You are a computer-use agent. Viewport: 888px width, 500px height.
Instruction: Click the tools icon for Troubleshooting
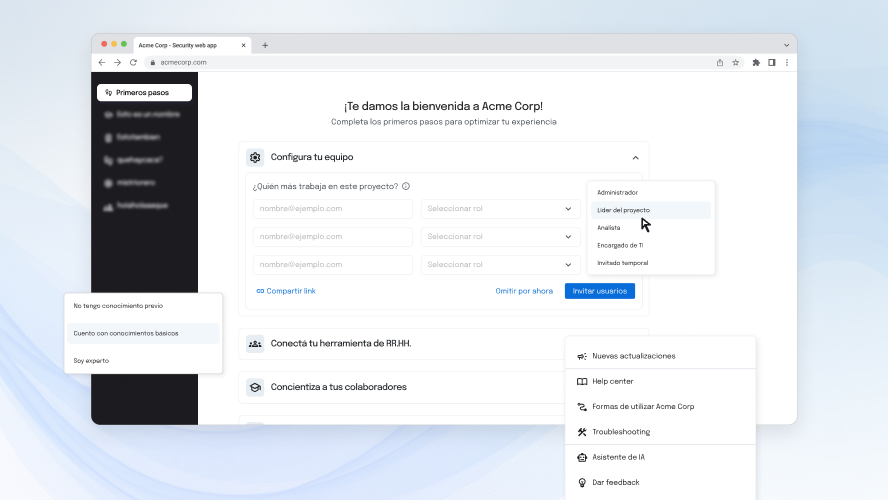[582, 432]
